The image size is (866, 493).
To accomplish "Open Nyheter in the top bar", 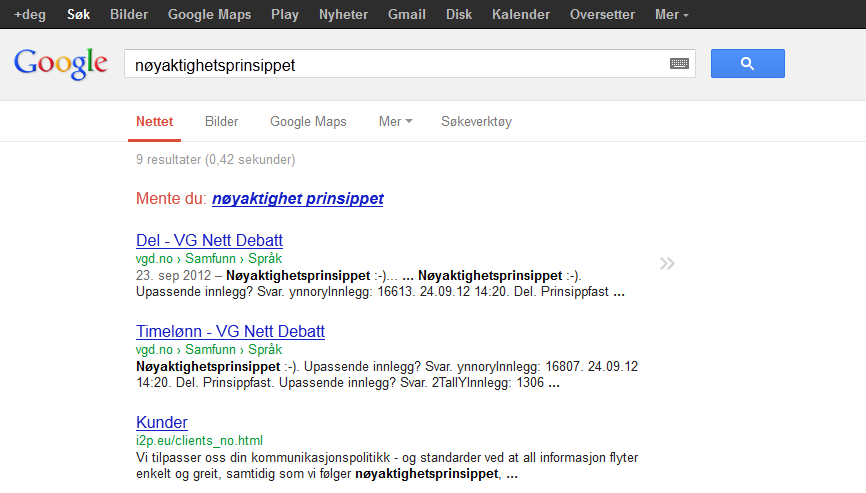I will click(343, 14).
